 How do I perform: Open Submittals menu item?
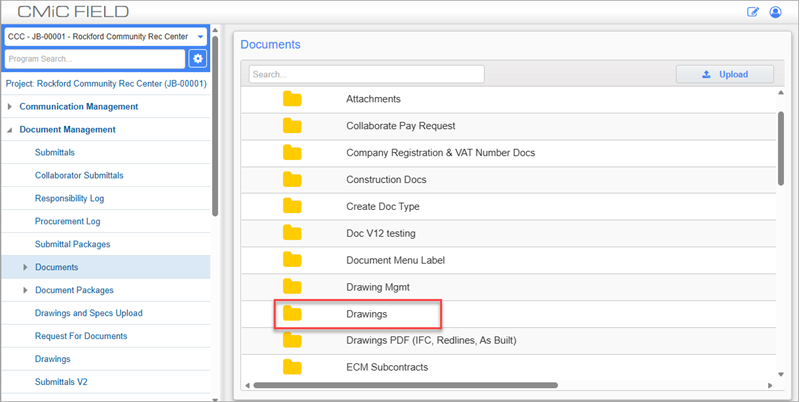[x=55, y=153]
